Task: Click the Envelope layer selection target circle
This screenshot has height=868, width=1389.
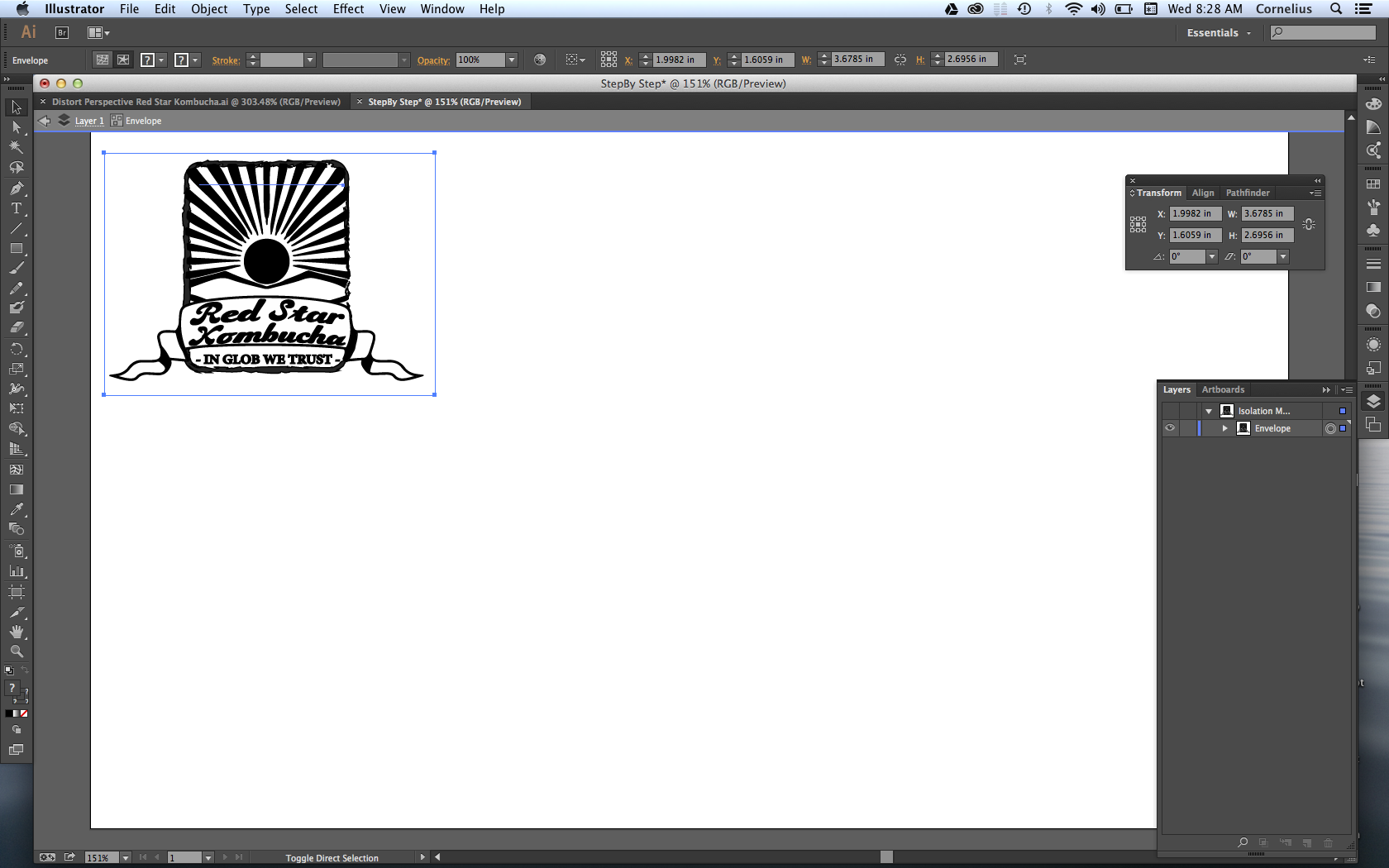Action: [x=1330, y=428]
